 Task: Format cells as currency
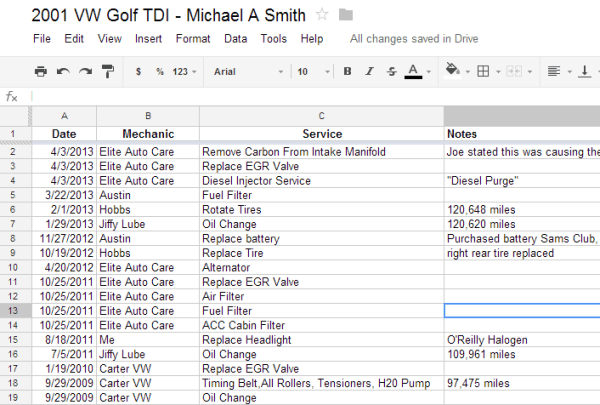pyautogui.click(x=138, y=72)
